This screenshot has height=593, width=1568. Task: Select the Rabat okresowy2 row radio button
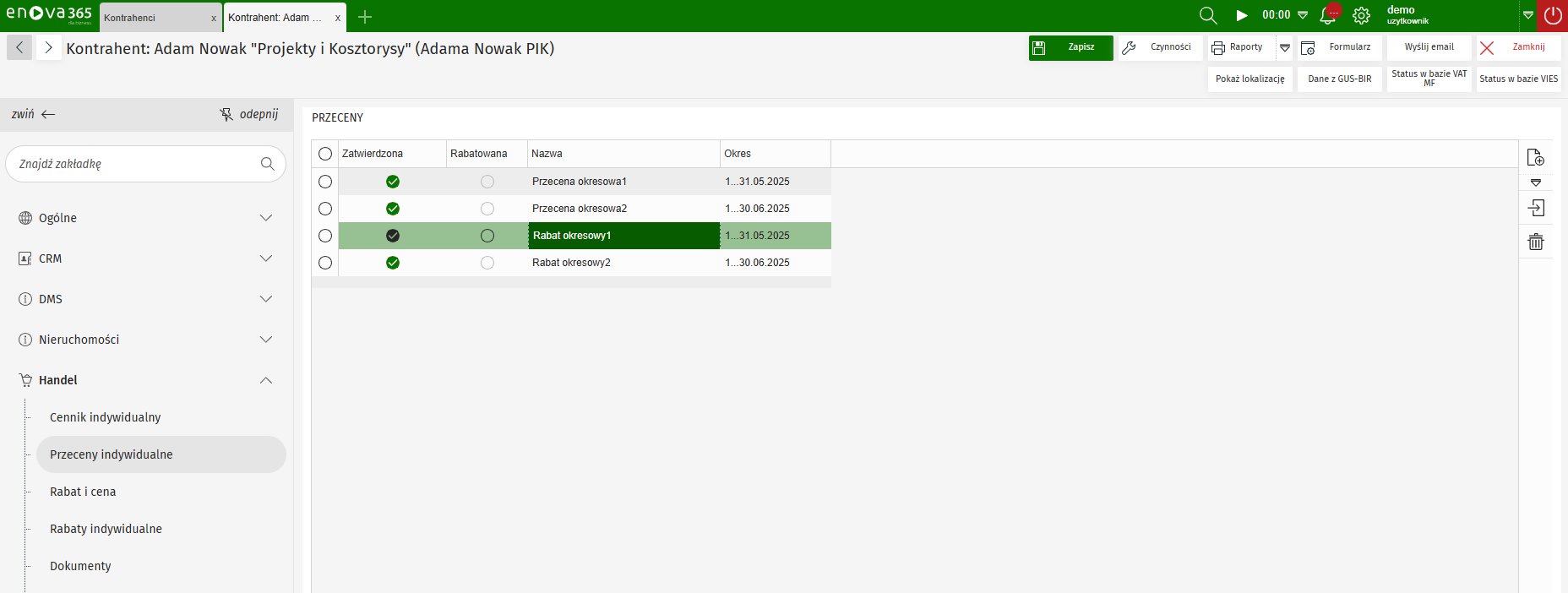[x=325, y=263]
